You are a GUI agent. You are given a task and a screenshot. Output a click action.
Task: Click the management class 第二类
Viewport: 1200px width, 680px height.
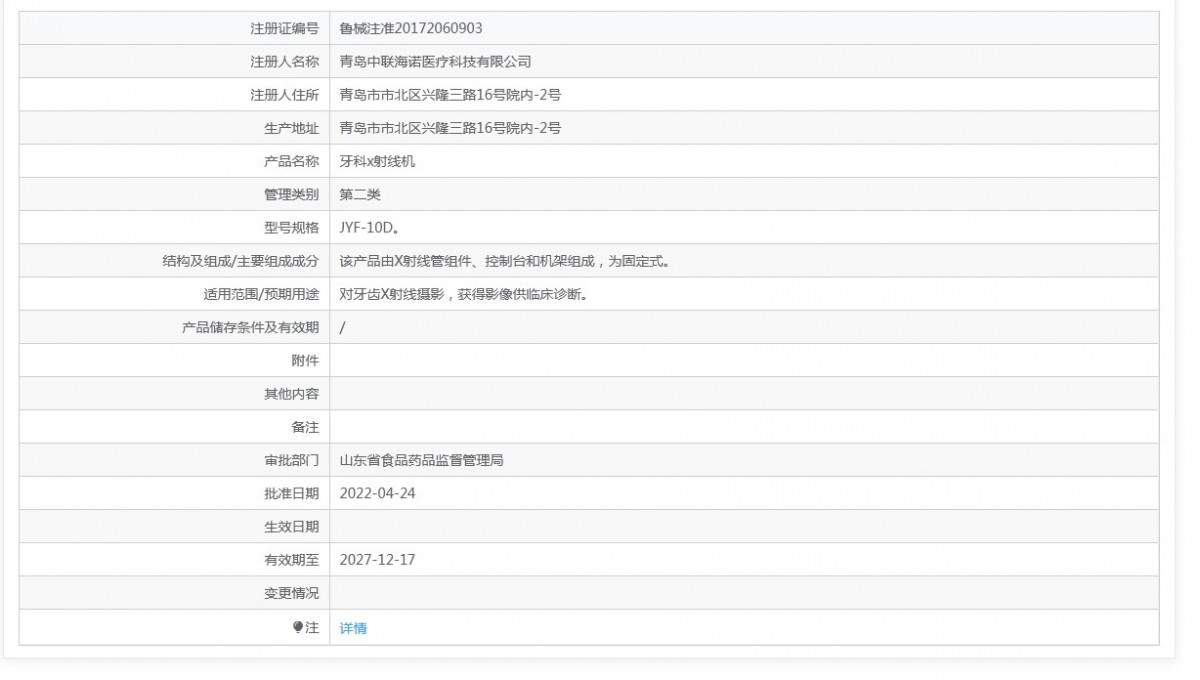(360, 194)
